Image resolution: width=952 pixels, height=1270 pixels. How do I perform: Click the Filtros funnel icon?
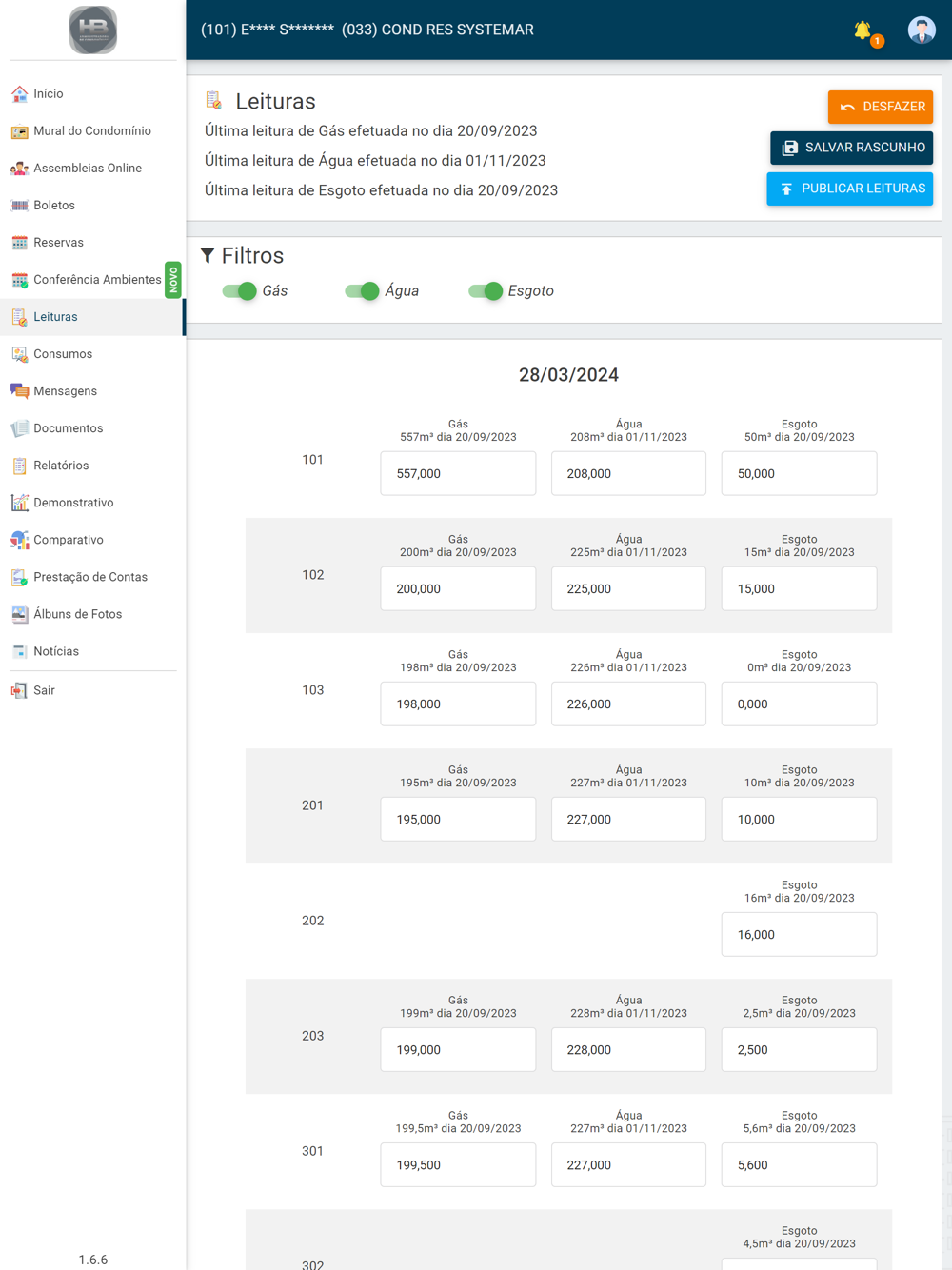point(208,255)
